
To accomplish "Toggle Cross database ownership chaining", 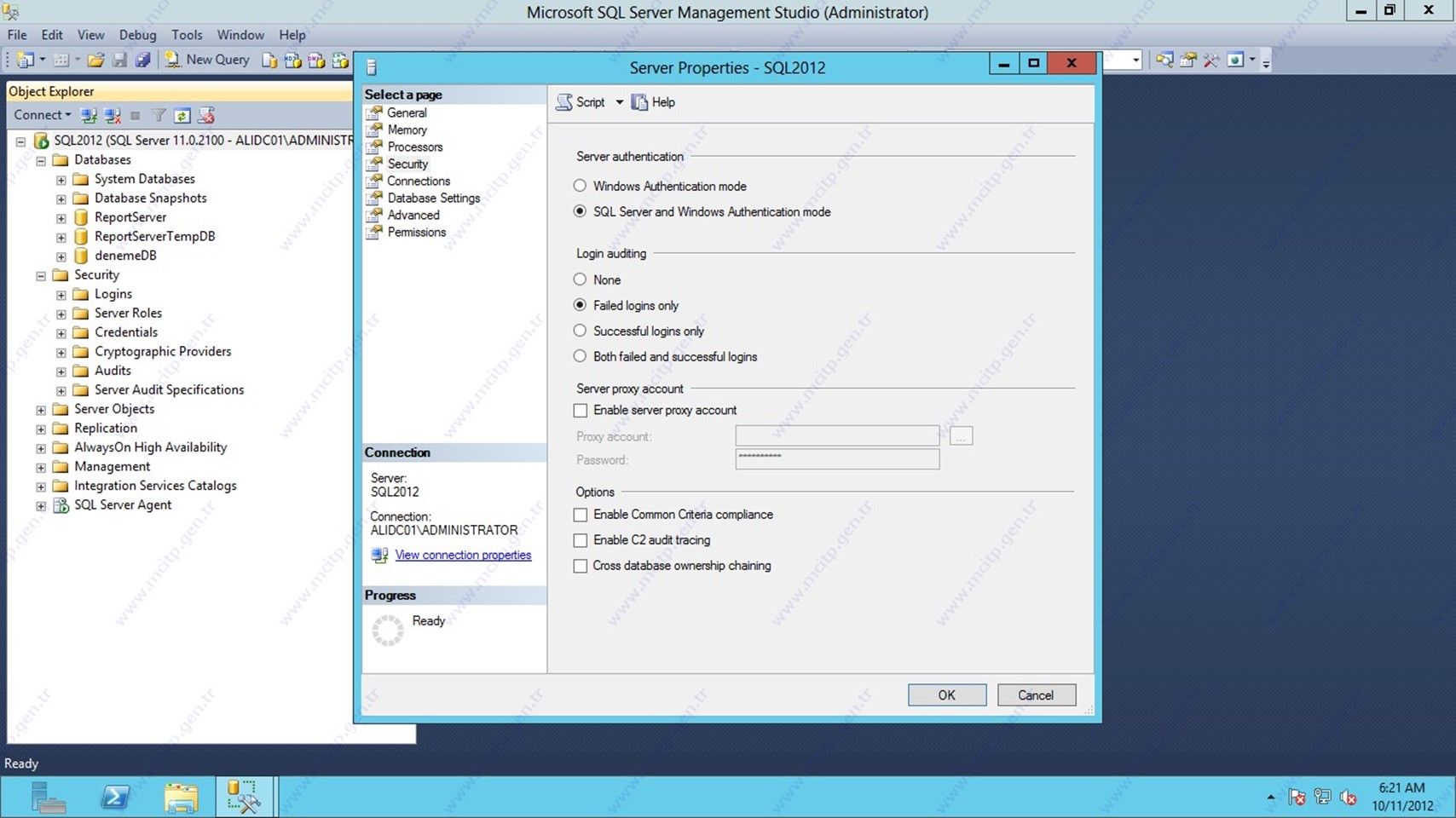I will [581, 566].
